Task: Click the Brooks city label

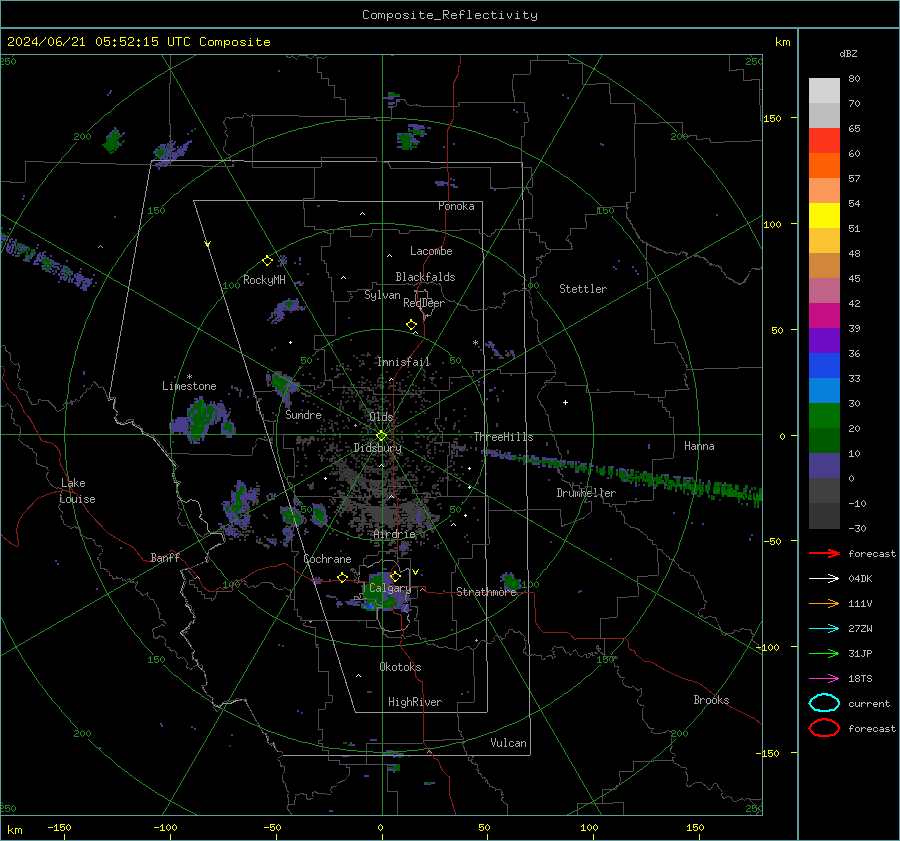Action: [711, 700]
